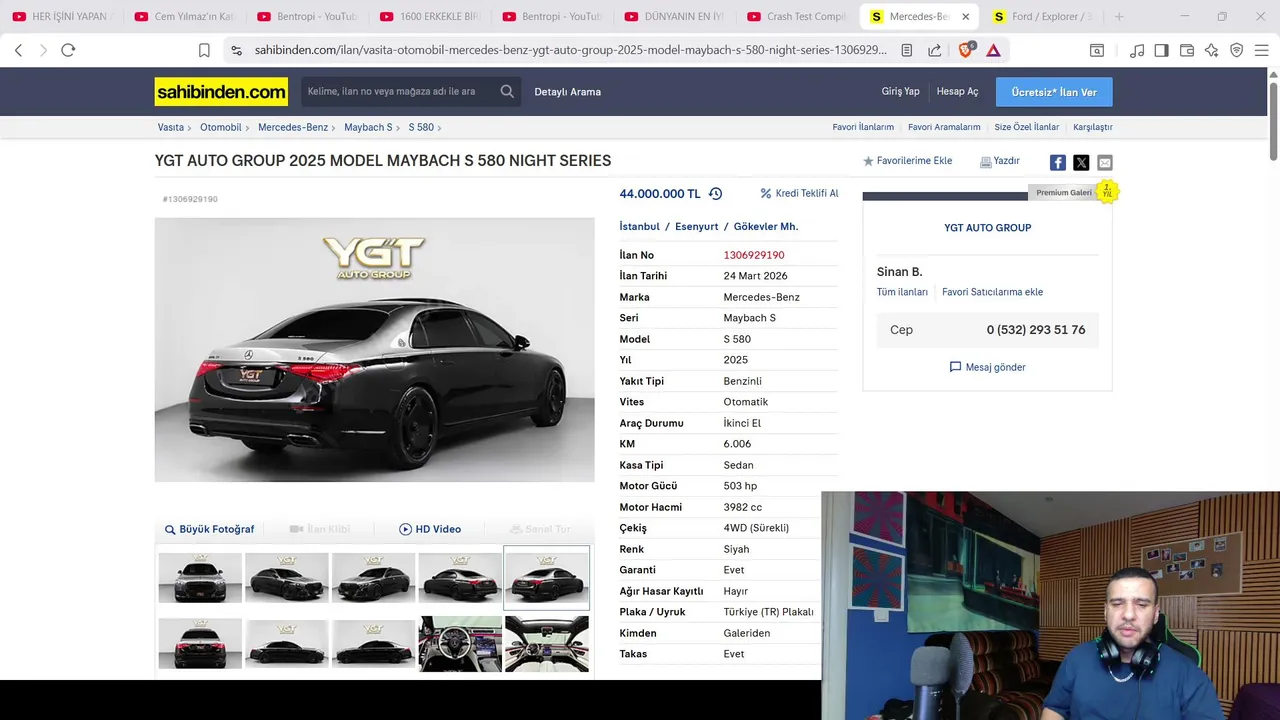
Task: Click Hesap Aç to register
Action: 957,91
